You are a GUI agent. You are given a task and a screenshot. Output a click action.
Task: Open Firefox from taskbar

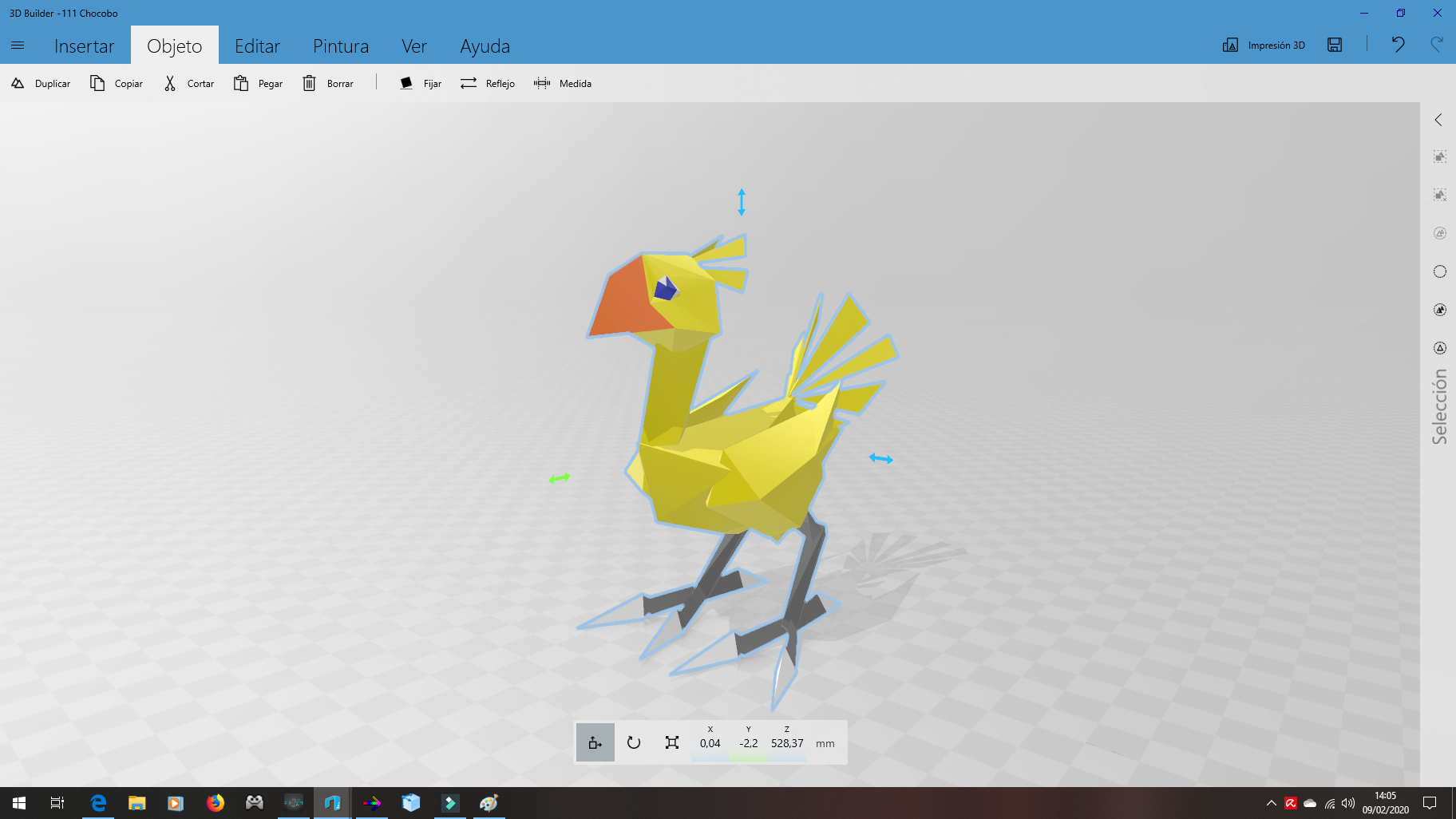pyautogui.click(x=216, y=803)
